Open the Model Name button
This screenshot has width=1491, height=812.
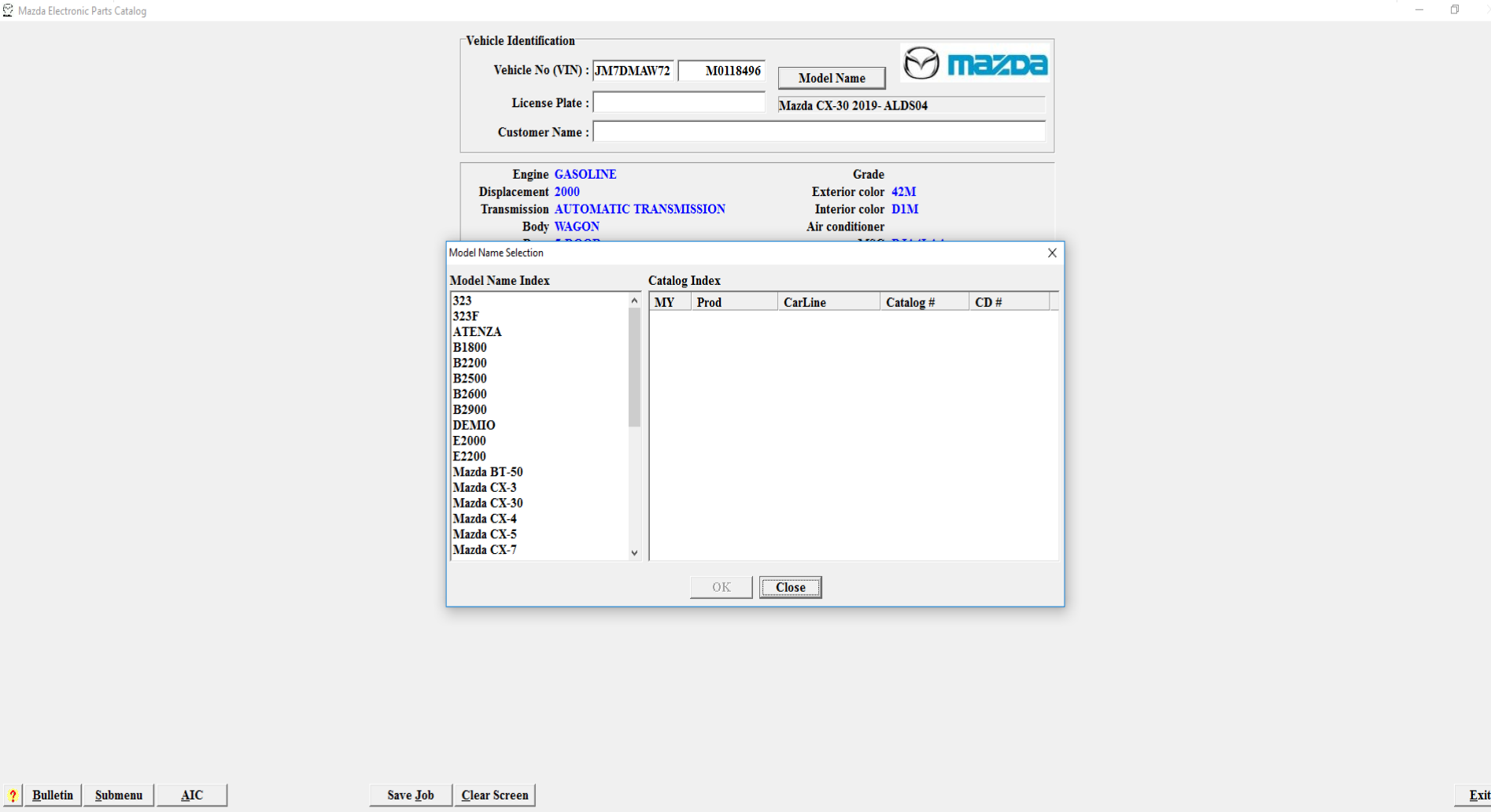pos(831,78)
